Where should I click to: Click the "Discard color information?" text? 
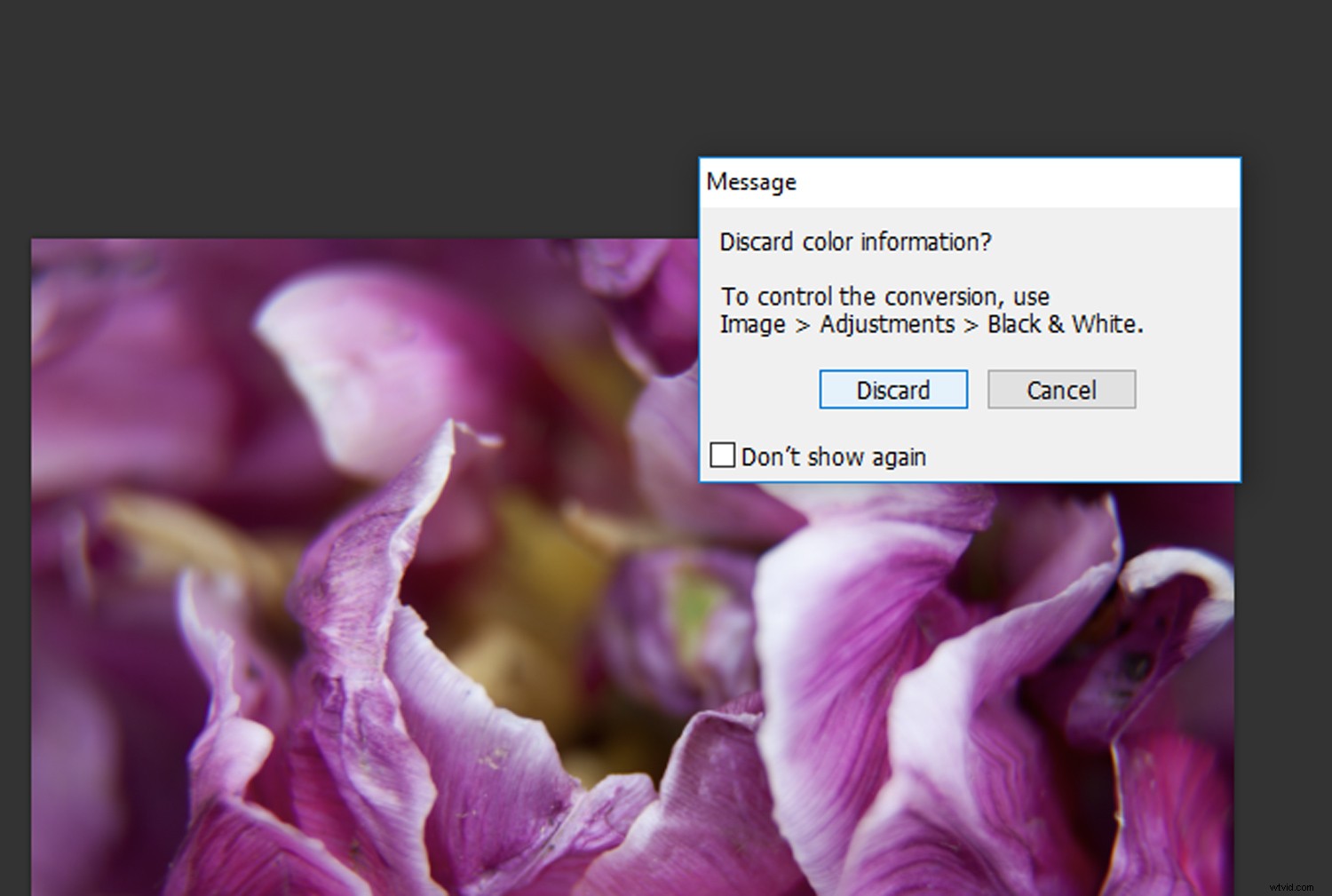[x=854, y=242]
